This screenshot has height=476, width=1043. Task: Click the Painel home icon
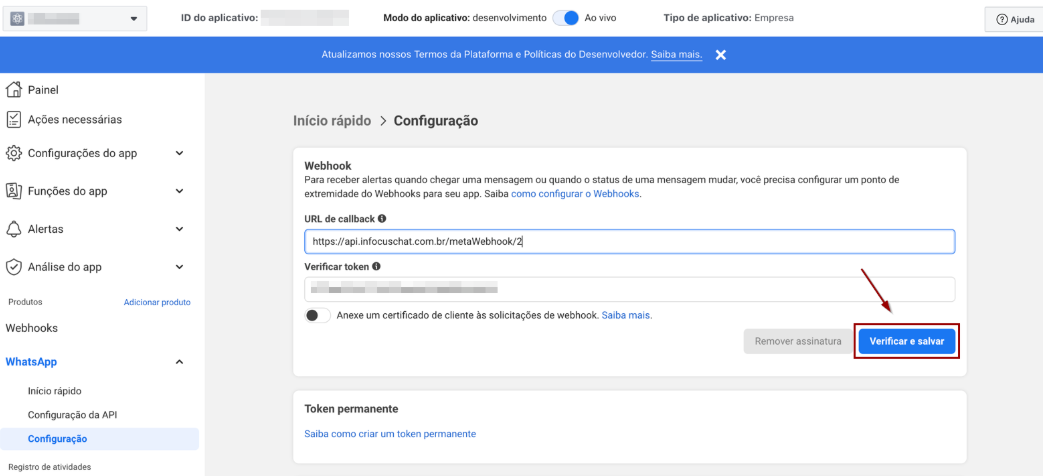coord(14,89)
